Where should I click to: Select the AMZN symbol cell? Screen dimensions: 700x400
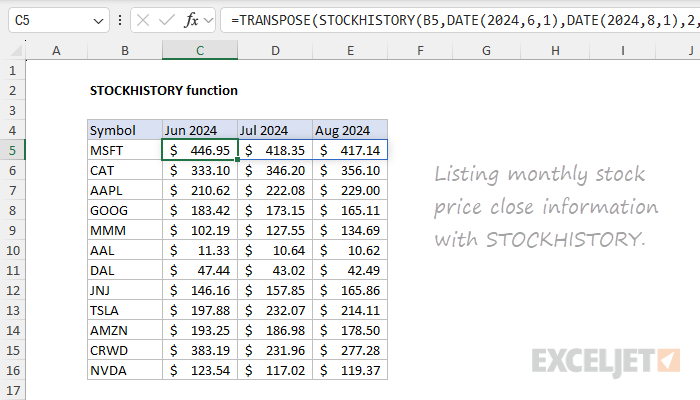click(125, 330)
